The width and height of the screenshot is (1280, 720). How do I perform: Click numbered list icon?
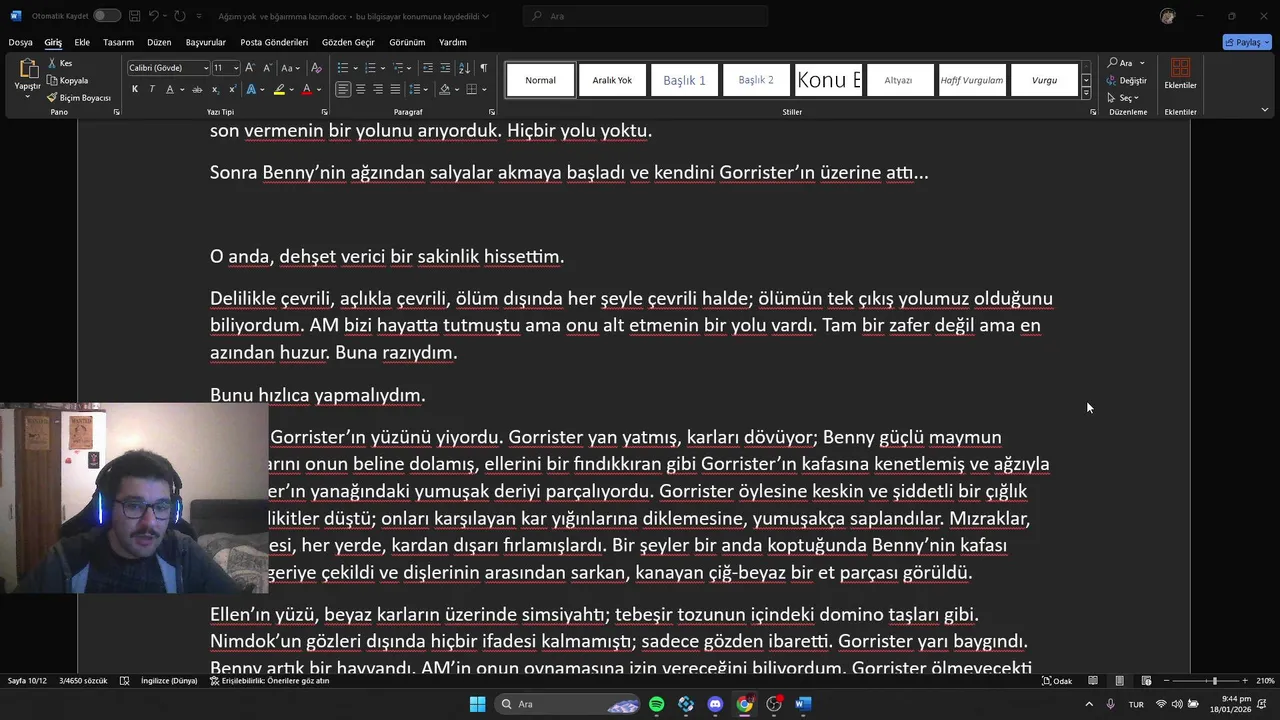(370, 68)
